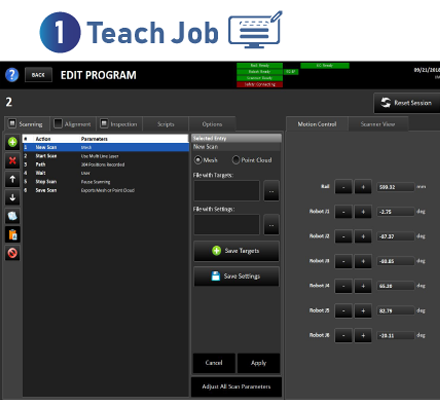Image resolution: width=440 pixels, height=400 pixels.
Task: Click the red prohibit icon in the left toolbar
Action: coord(12,253)
